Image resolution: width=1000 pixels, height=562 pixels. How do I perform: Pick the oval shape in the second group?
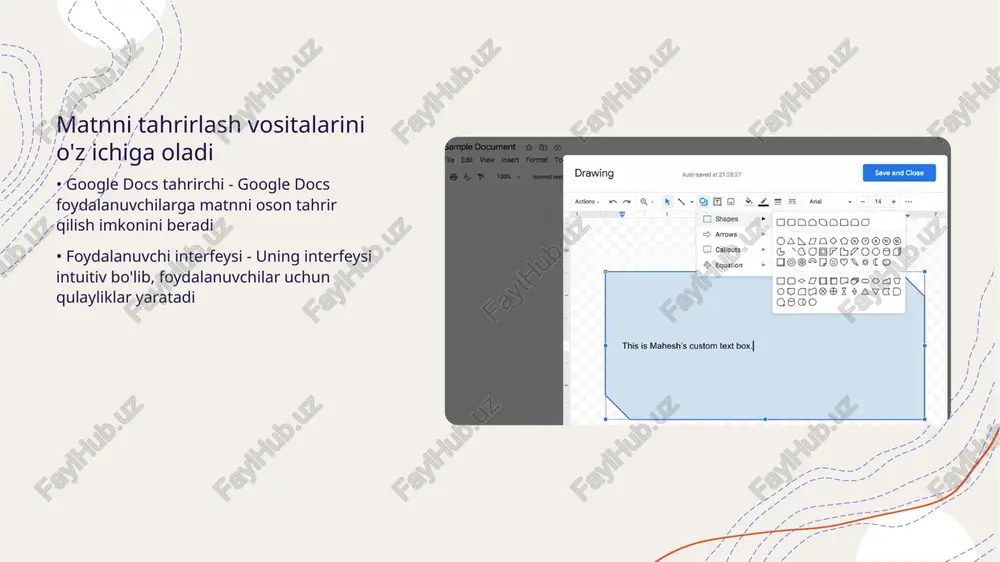point(781,241)
